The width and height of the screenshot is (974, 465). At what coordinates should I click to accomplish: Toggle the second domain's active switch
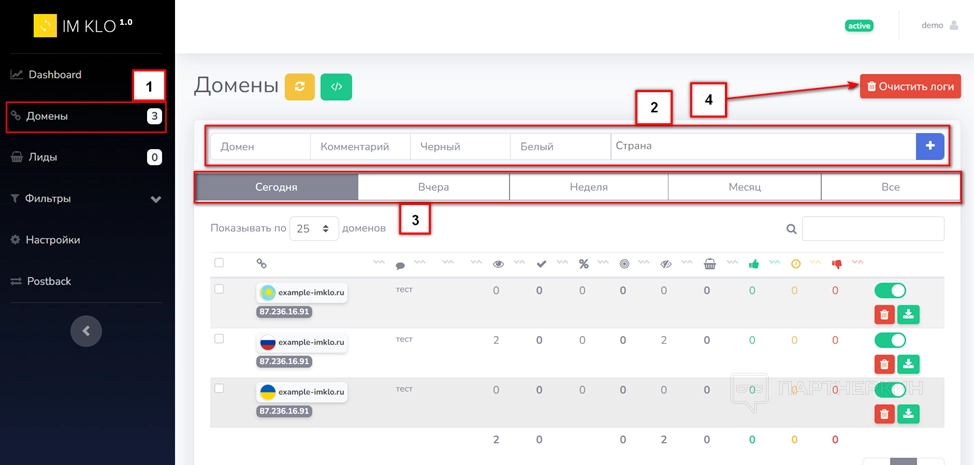(890, 340)
